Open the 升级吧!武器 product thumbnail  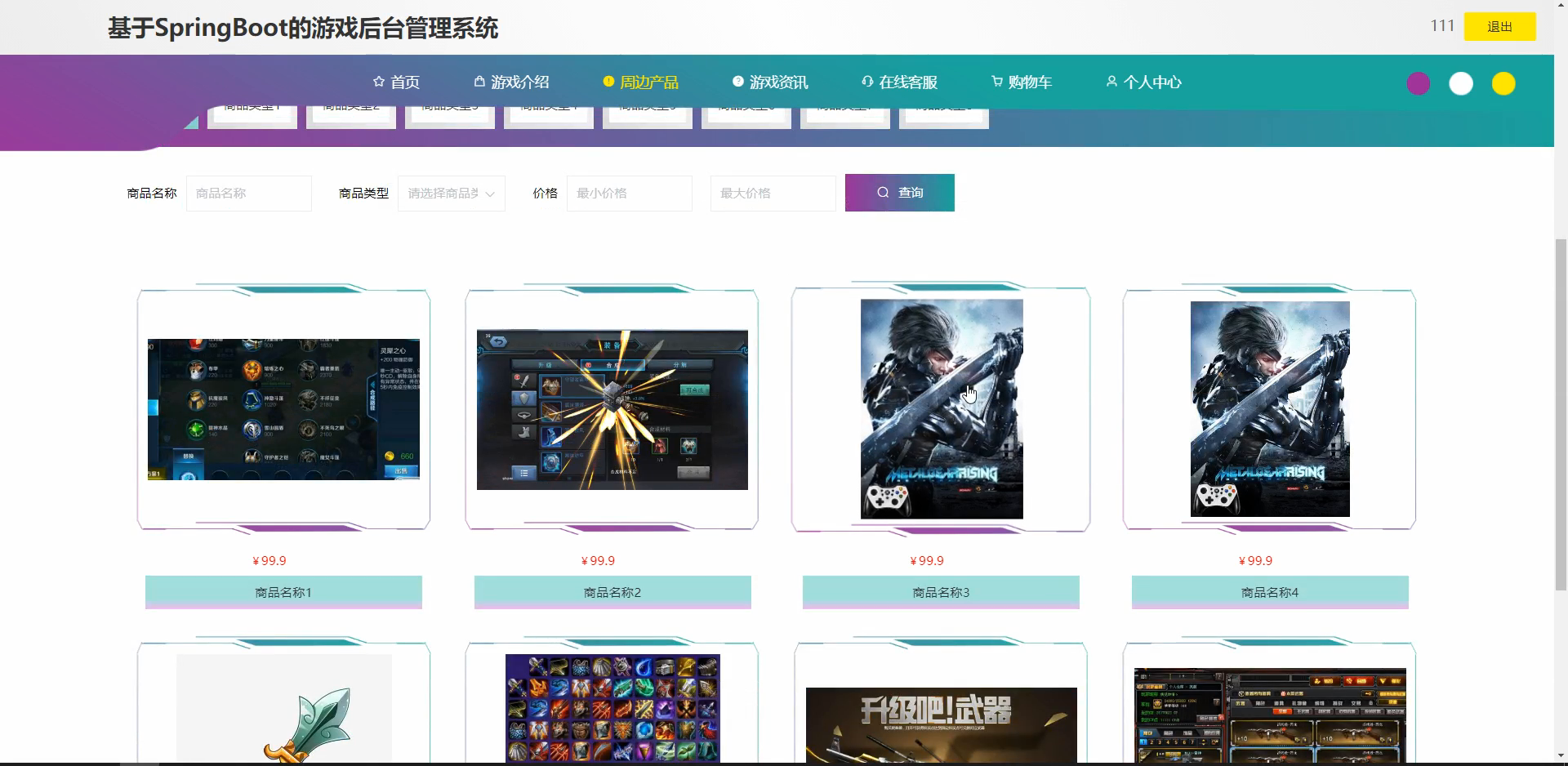pyautogui.click(x=942, y=725)
